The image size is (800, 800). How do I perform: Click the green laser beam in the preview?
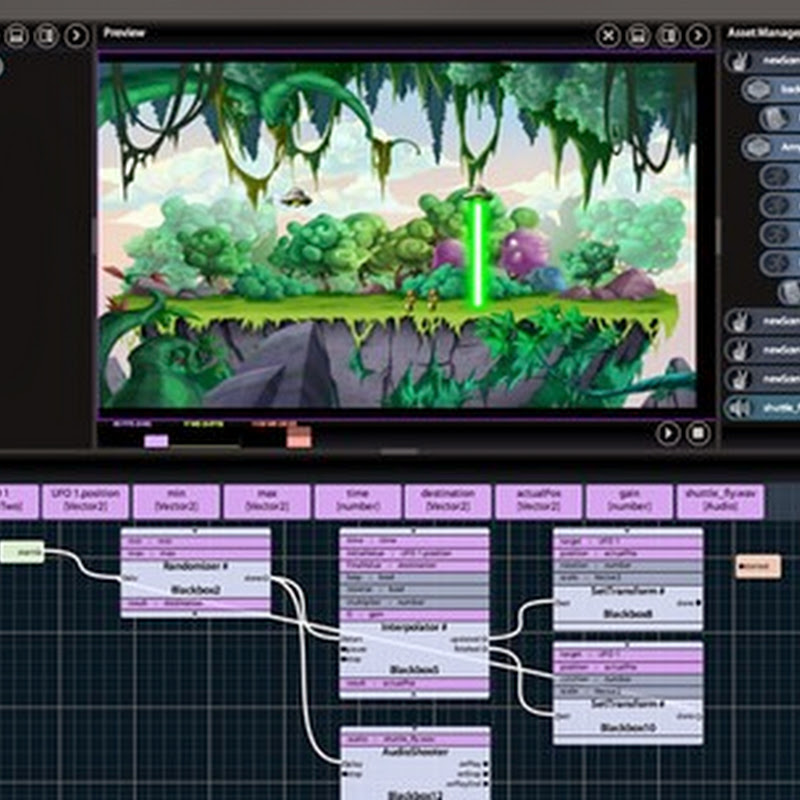pyautogui.click(x=478, y=255)
